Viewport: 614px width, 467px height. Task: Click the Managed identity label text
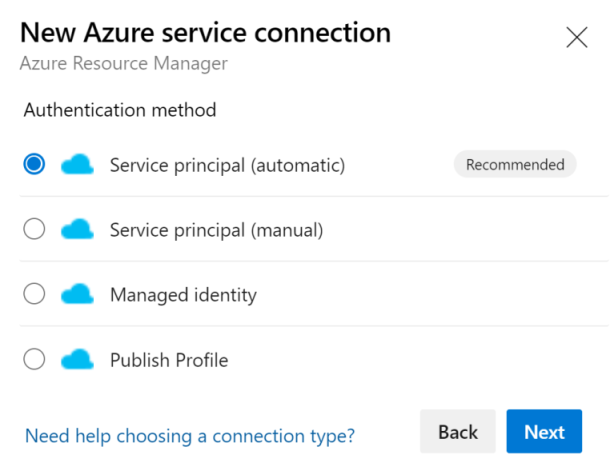[x=183, y=295]
